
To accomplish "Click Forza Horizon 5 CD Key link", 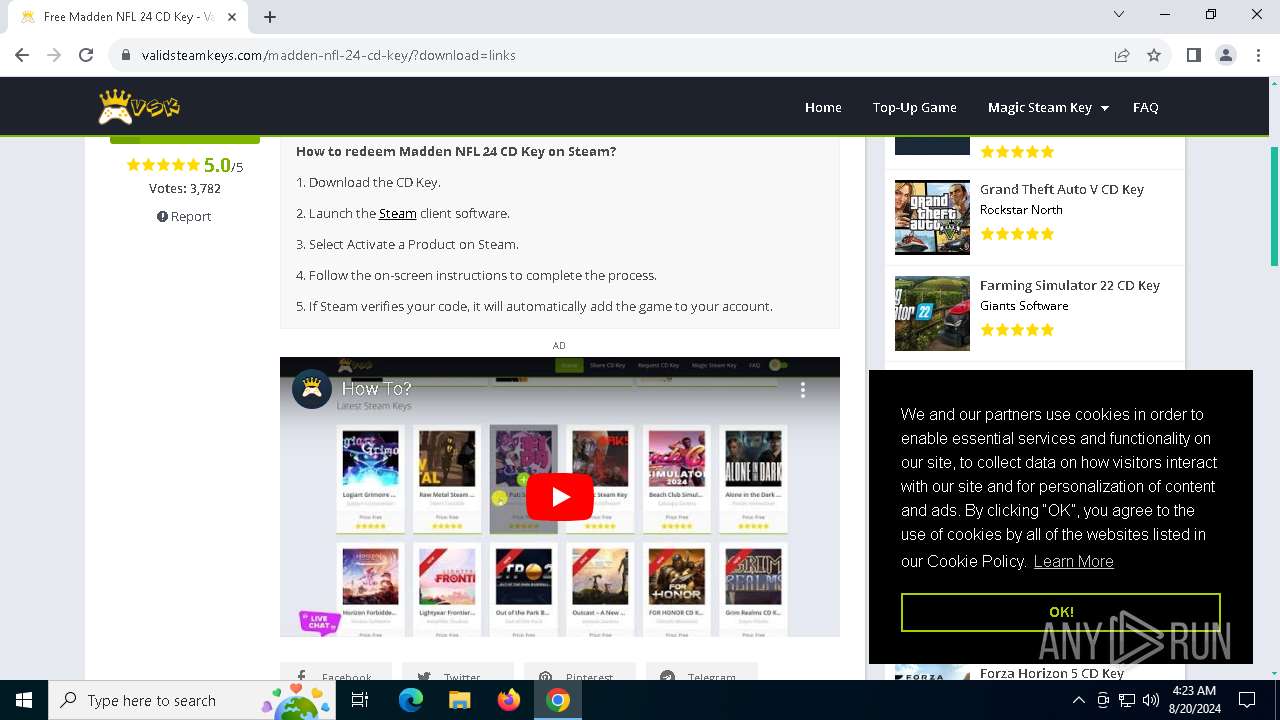I will coord(1052,673).
